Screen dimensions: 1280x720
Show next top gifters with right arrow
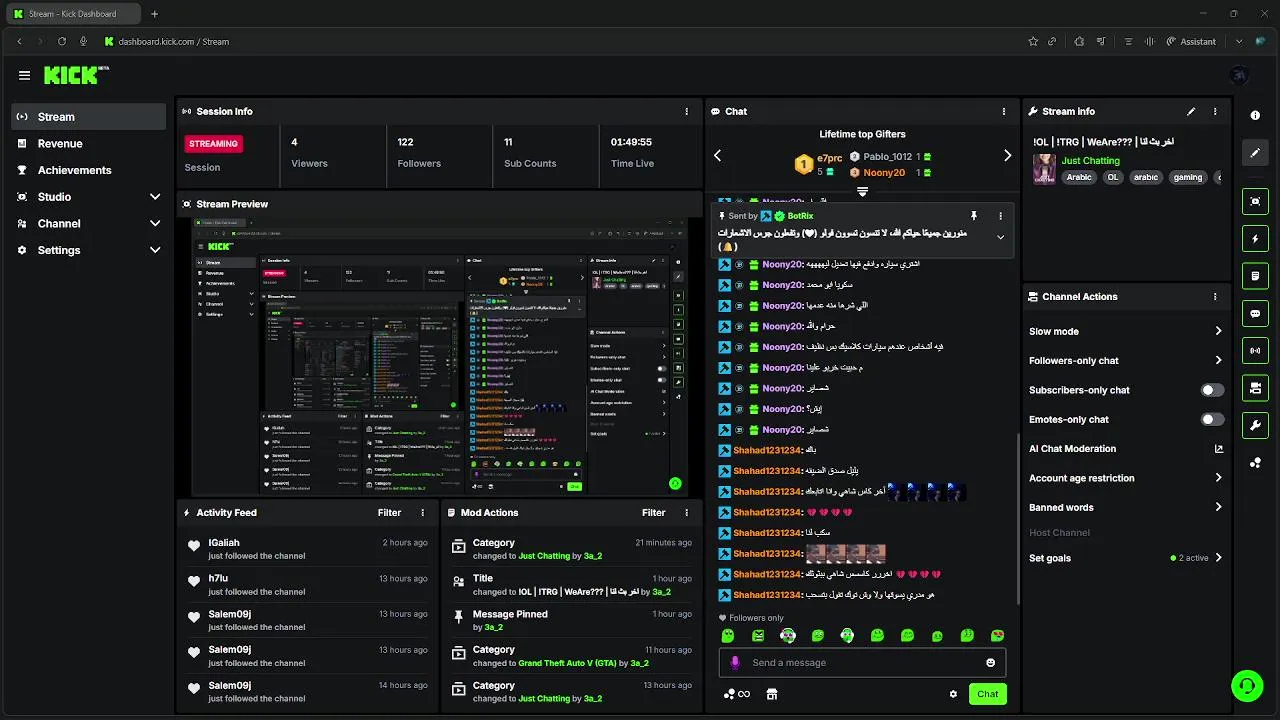pyautogui.click(x=1007, y=156)
